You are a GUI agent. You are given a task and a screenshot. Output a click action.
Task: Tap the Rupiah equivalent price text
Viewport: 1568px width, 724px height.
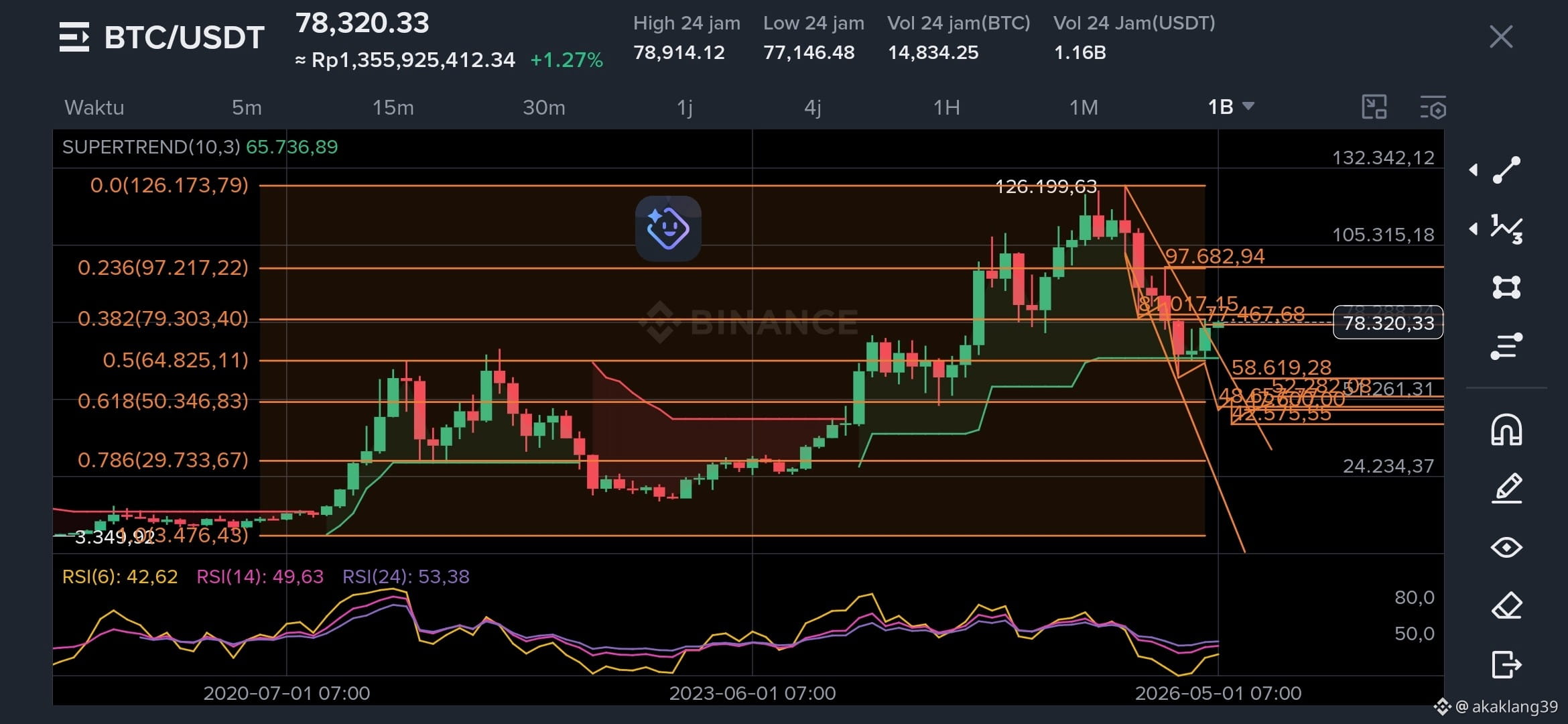click(x=405, y=60)
